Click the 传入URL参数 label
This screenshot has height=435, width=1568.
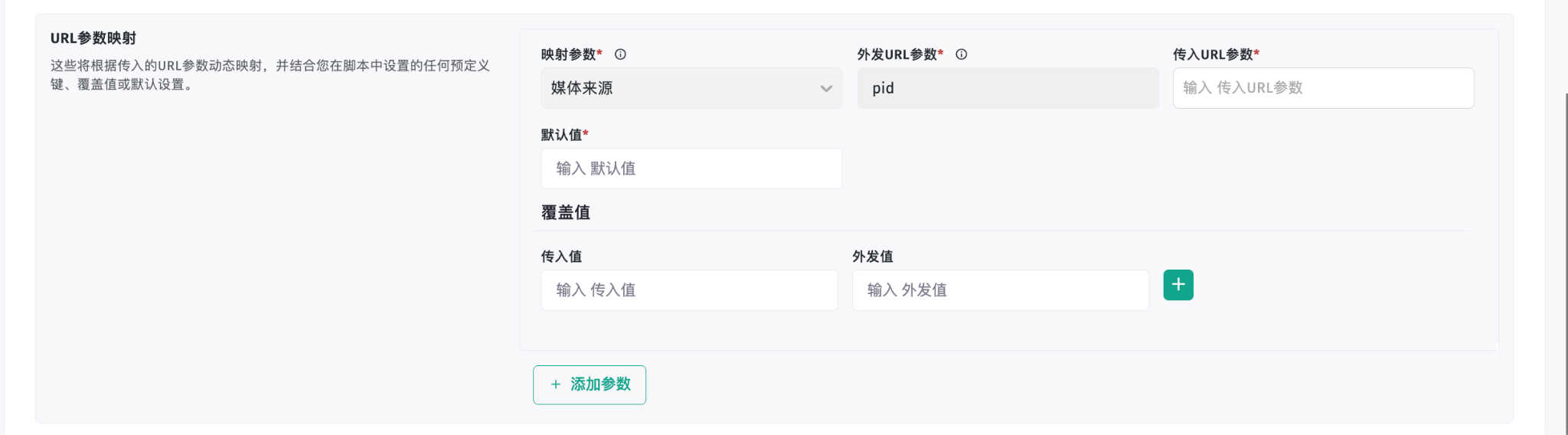[x=1213, y=54]
